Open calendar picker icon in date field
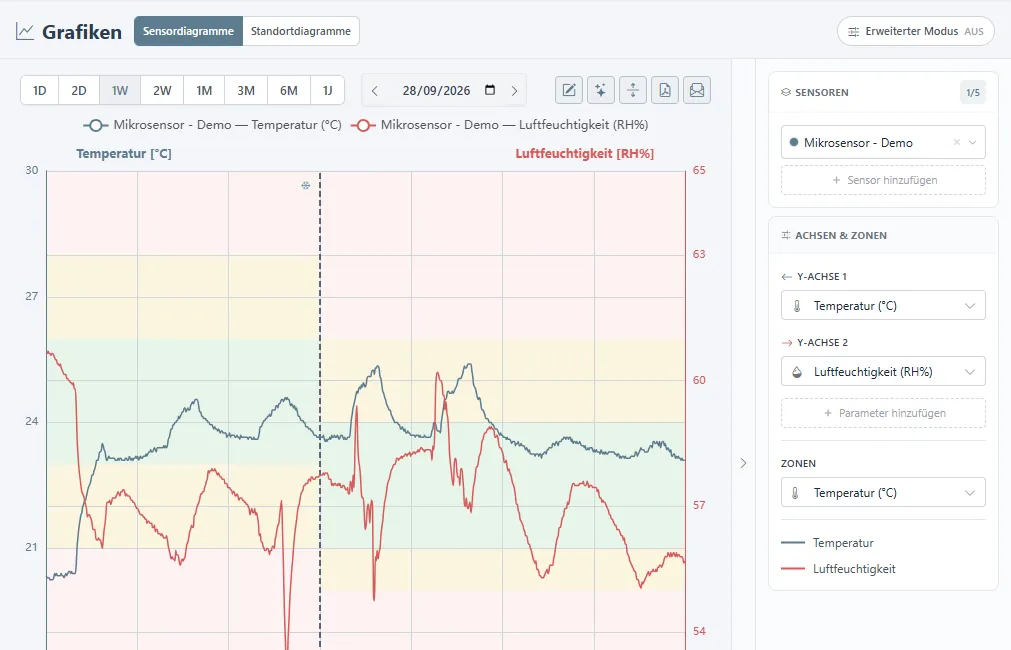This screenshot has height=650, width=1011. pyautogui.click(x=490, y=90)
